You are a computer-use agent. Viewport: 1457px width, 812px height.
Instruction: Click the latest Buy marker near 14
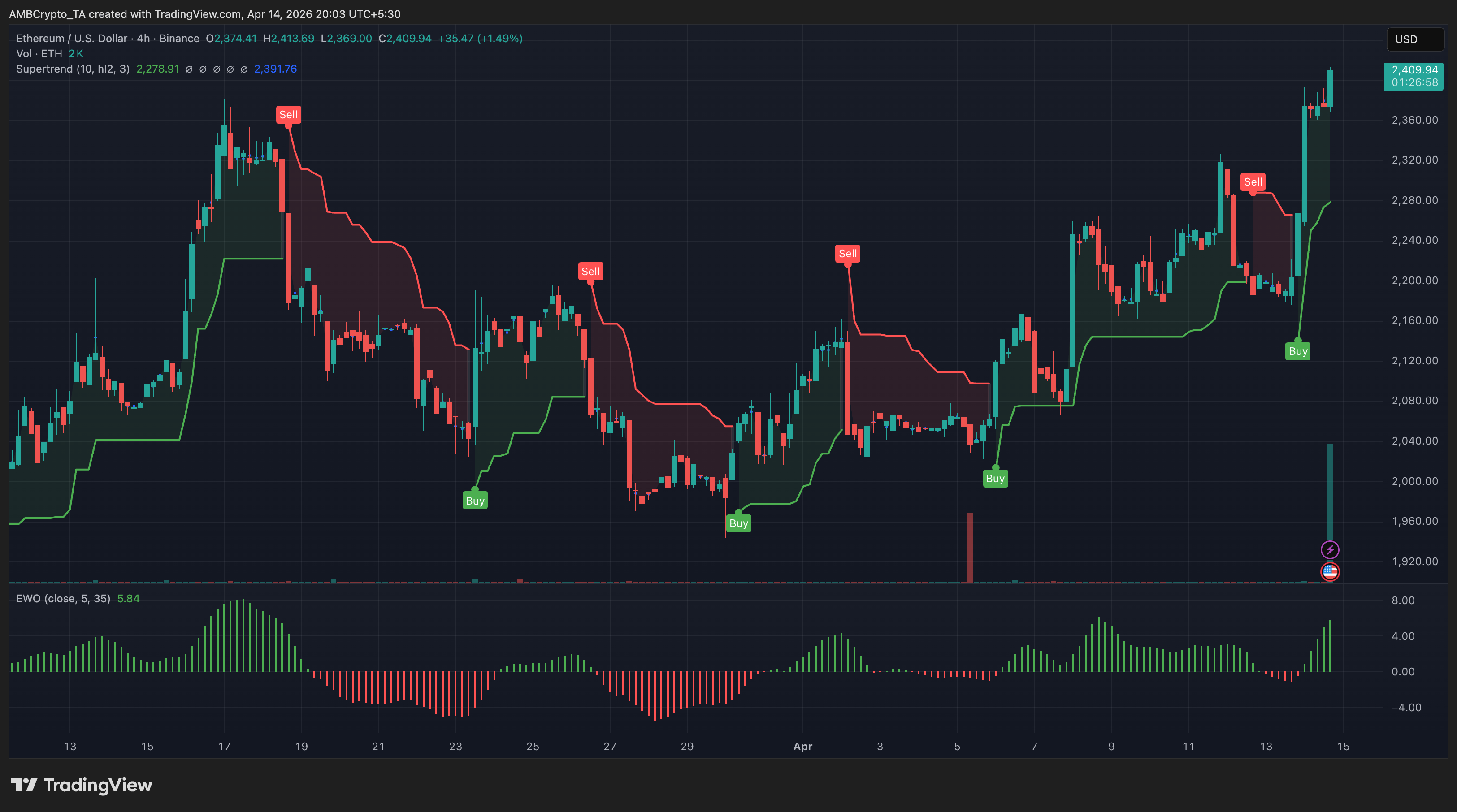click(x=1297, y=351)
